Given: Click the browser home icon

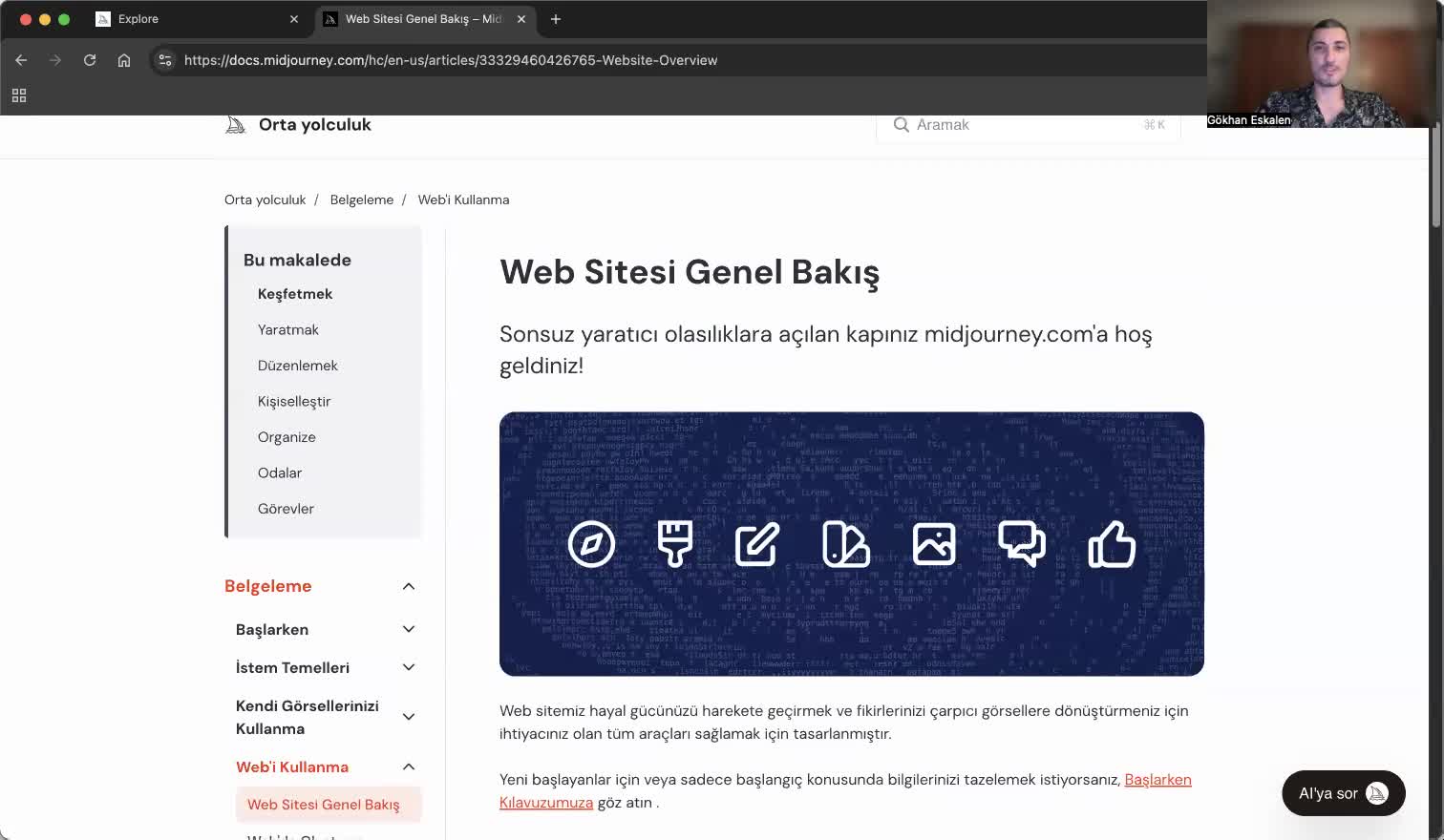Looking at the screenshot, I should (x=124, y=60).
